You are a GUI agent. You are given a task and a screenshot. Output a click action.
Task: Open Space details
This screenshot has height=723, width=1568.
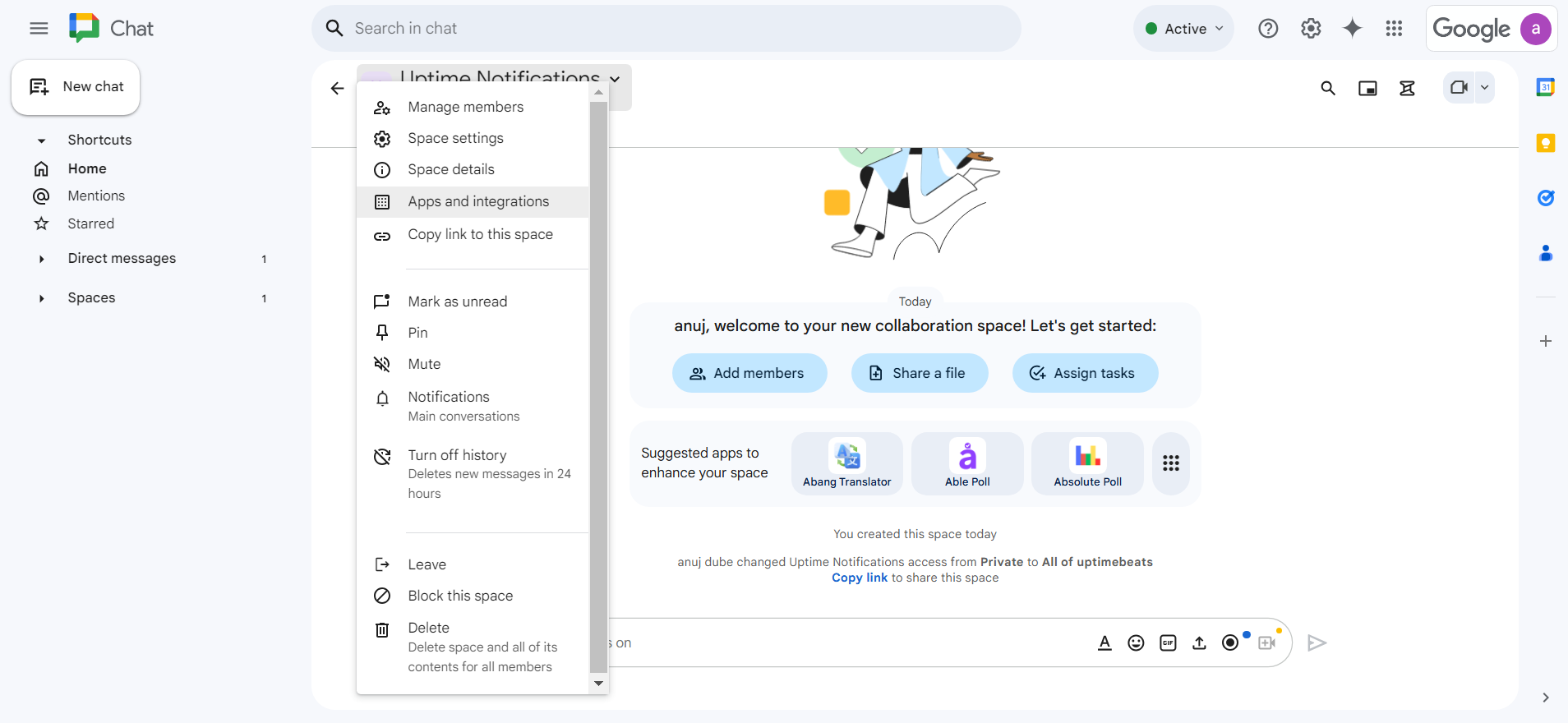point(473,169)
